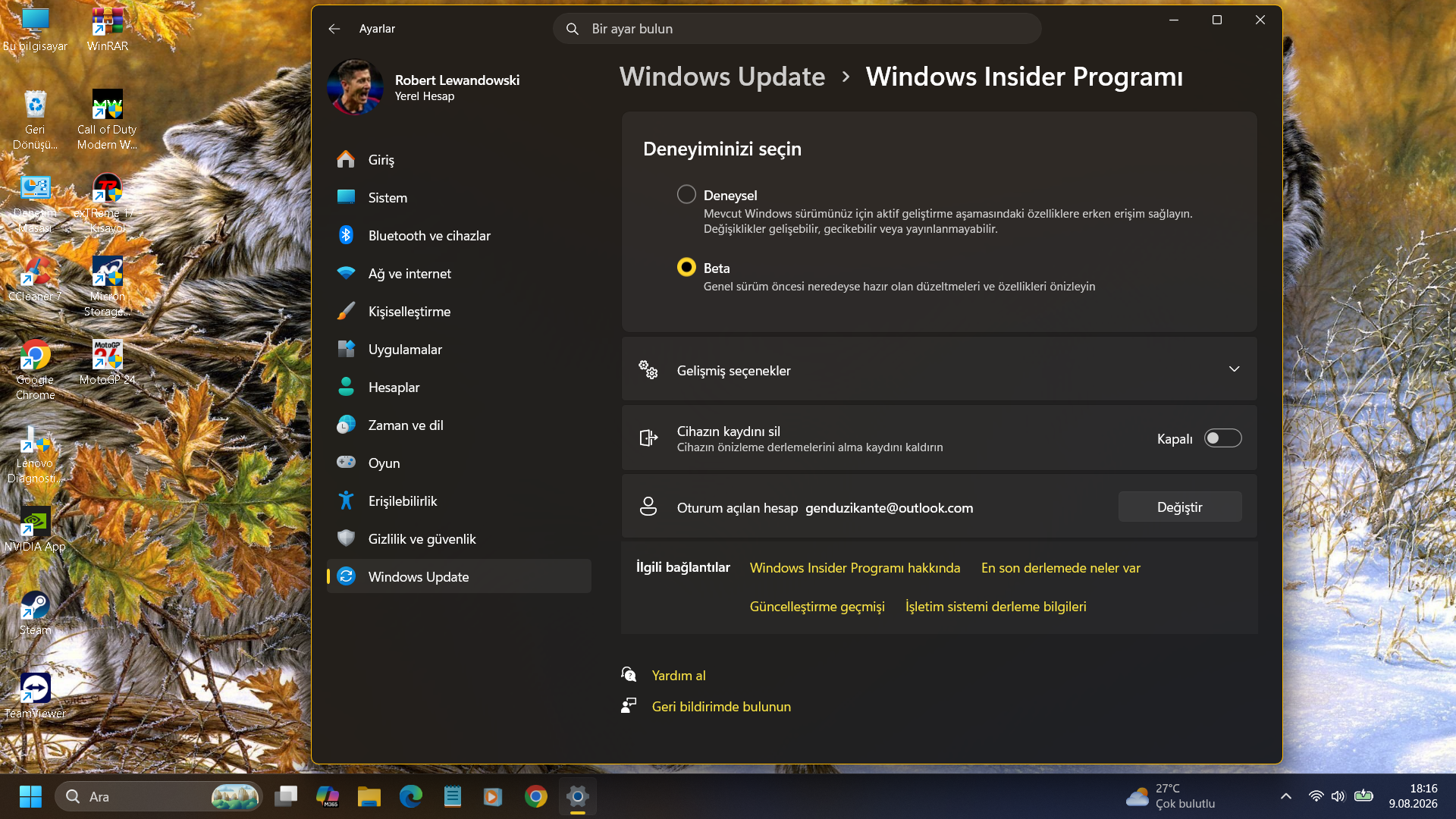This screenshot has width=1456, height=819.
Task: Click the taskbar Ara search box
Action: (x=158, y=796)
